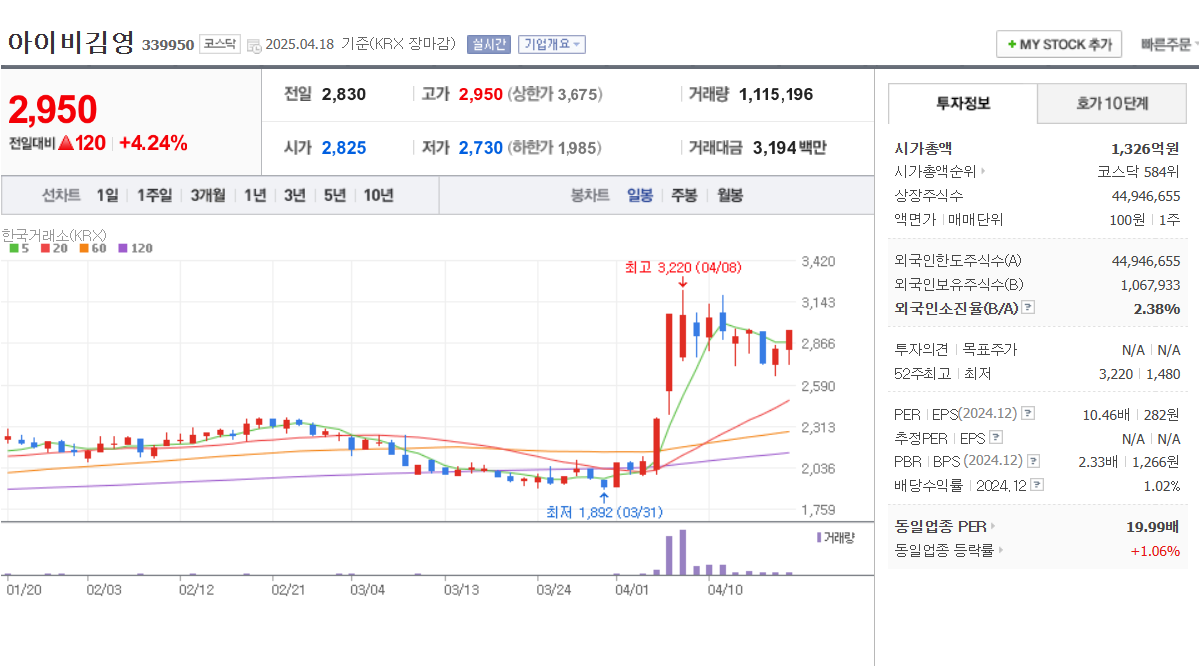
Task: Click the arrow next to 동일업종 PER
Action: tap(993, 526)
